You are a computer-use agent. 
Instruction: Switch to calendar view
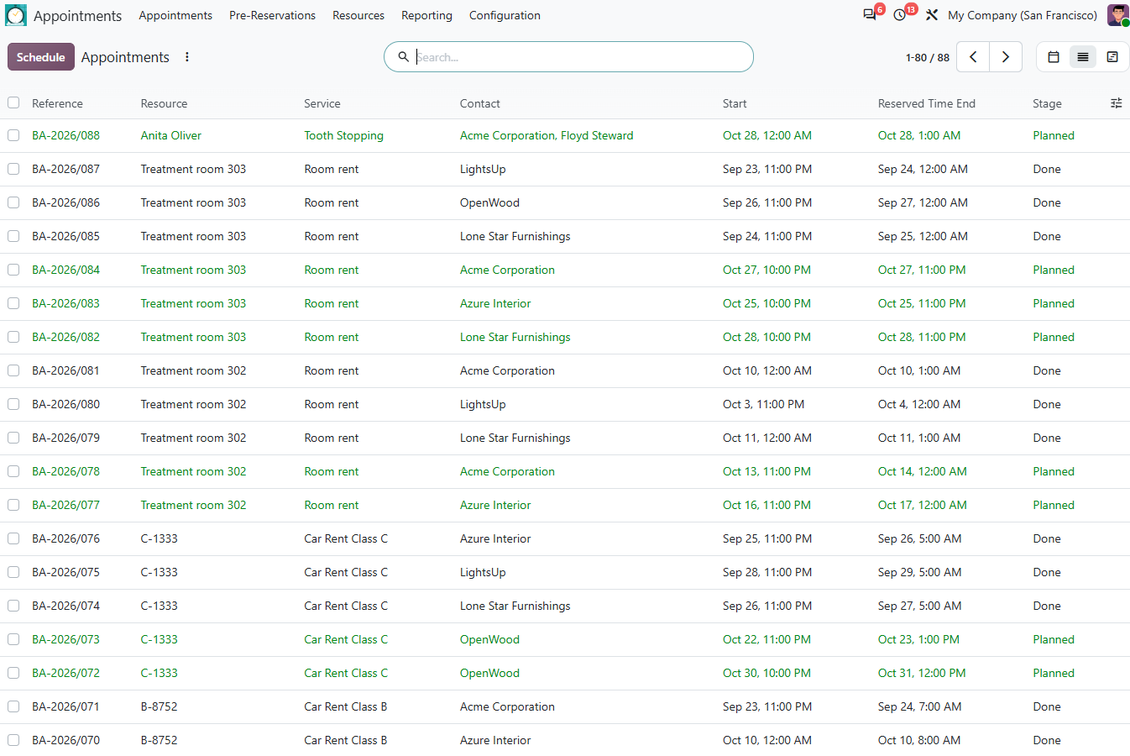point(1053,57)
